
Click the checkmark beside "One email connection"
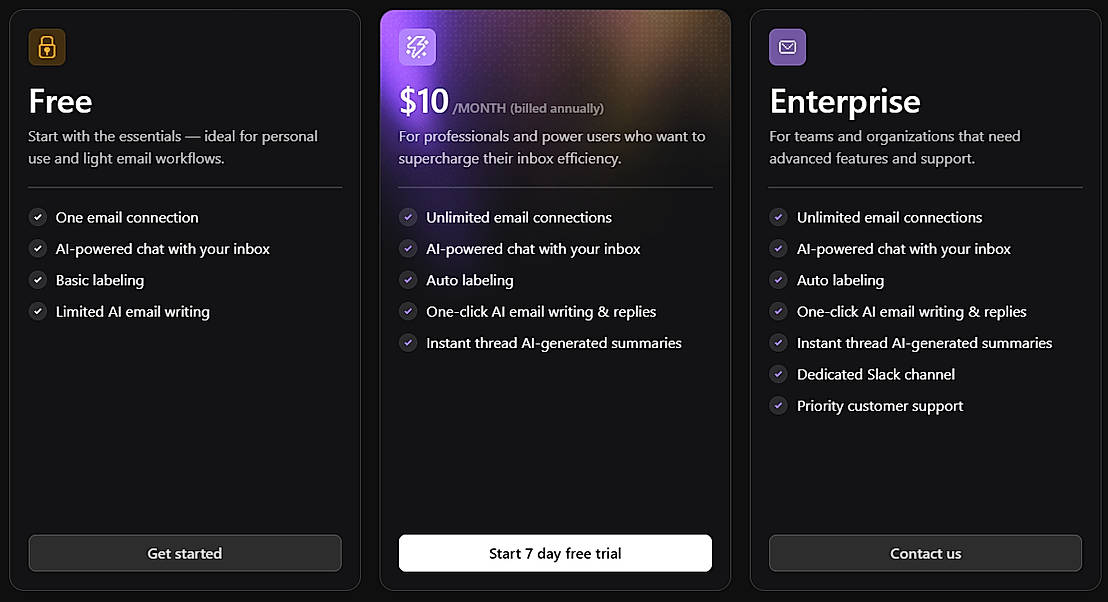pyautogui.click(x=38, y=217)
